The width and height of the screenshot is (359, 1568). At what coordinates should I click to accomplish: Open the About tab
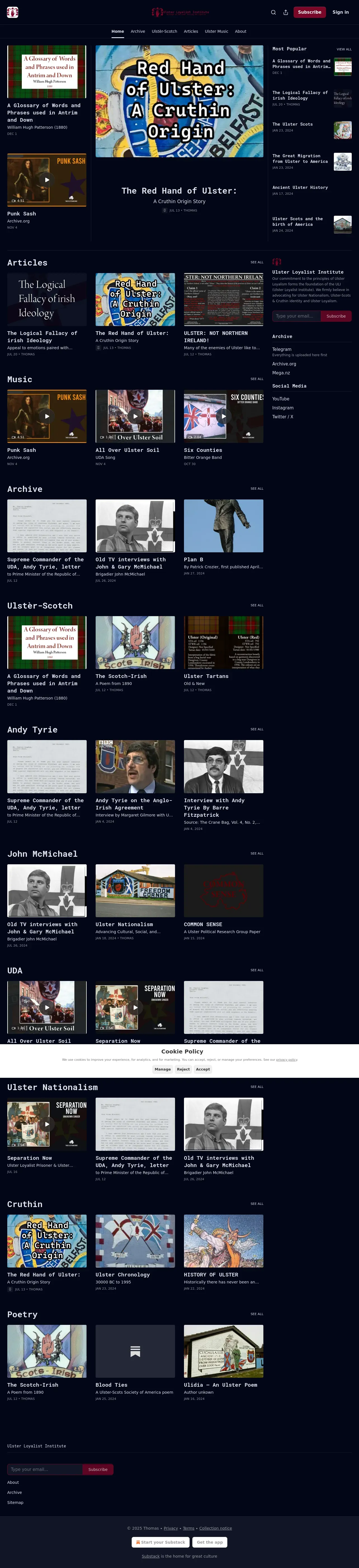(241, 31)
